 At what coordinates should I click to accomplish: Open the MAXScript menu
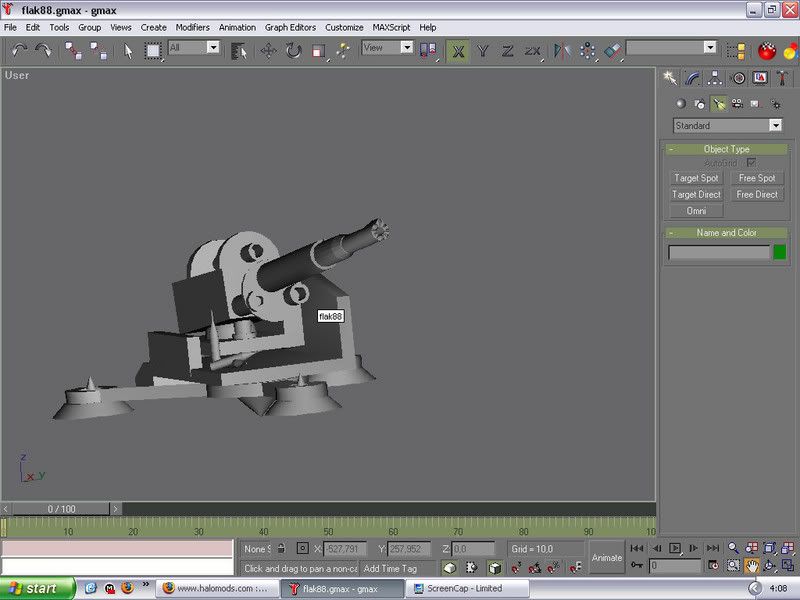(391, 28)
